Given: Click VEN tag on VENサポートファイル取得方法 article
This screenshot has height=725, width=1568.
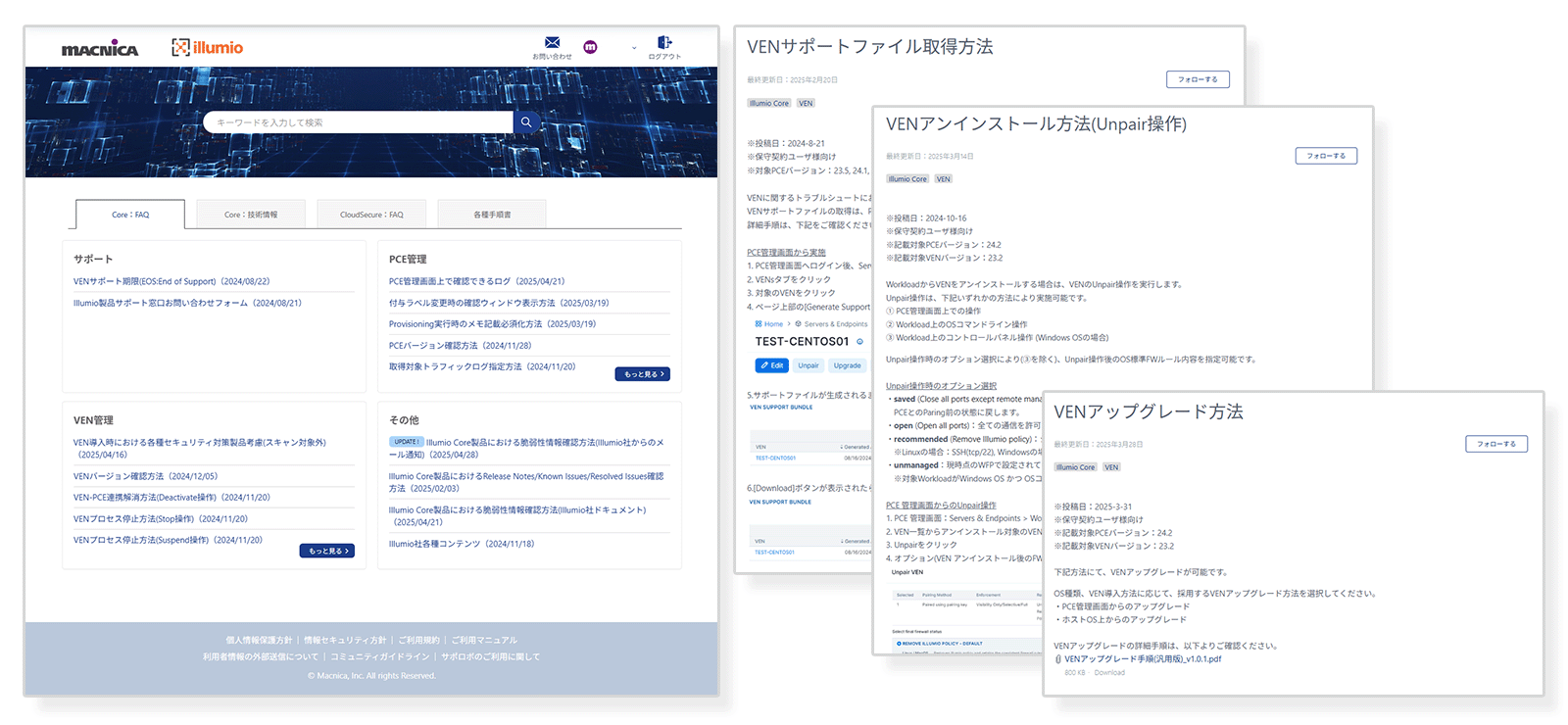Looking at the screenshot, I should pos(806,103).
